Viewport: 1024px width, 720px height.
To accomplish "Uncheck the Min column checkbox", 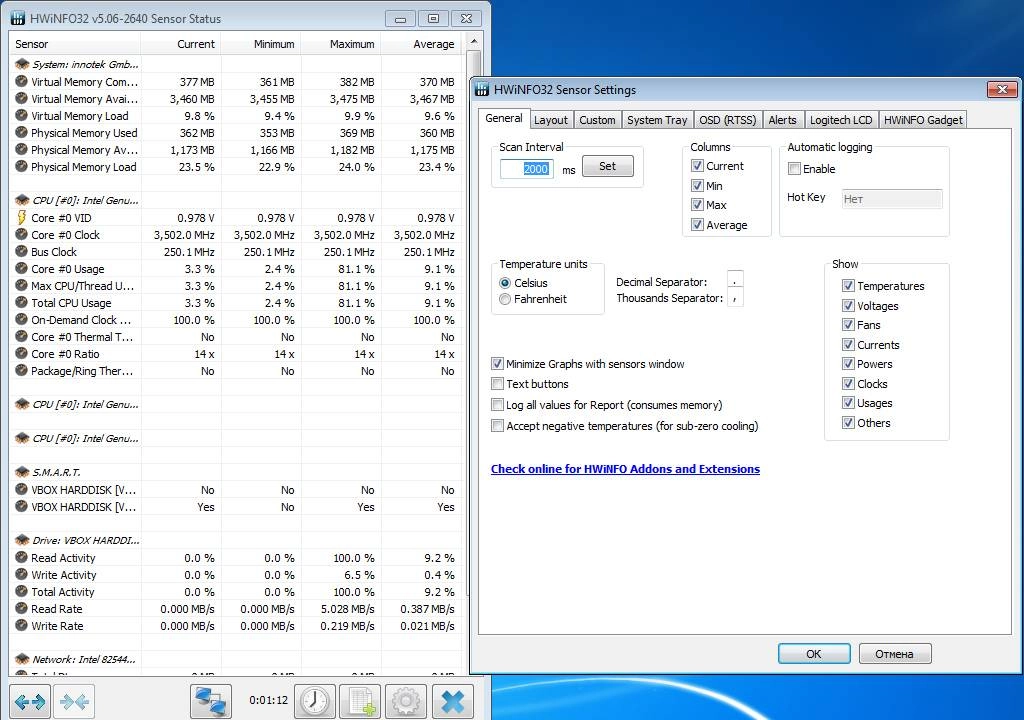I will tap(697, 186).
